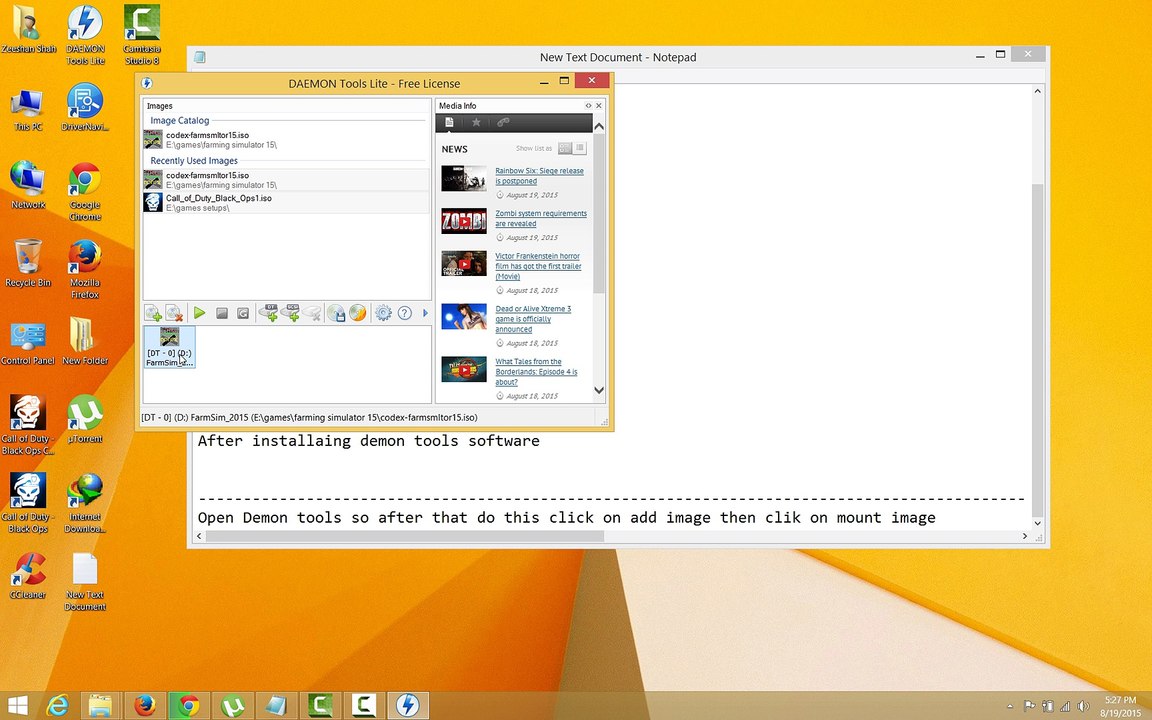This screenshot has width=1152, height=720.
Task: Open the favorites star tab in Media Info
Action: click(x=476, y=123)
